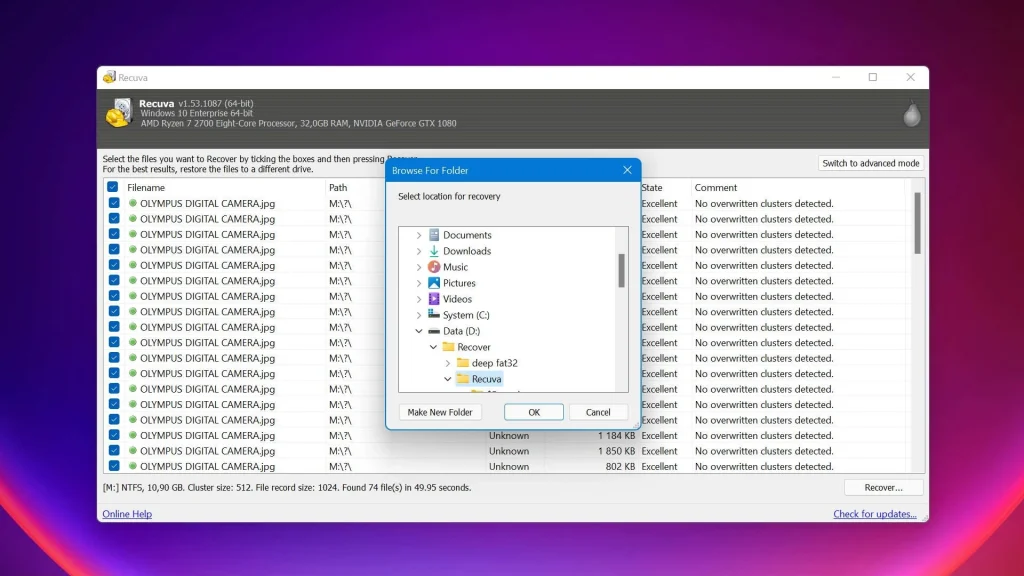Untick the first OLYMPUS DIGITAL CAMERA.jpg checkbox
The height and width of the screenshot is (576, 1024).
[x=114, y=203]
